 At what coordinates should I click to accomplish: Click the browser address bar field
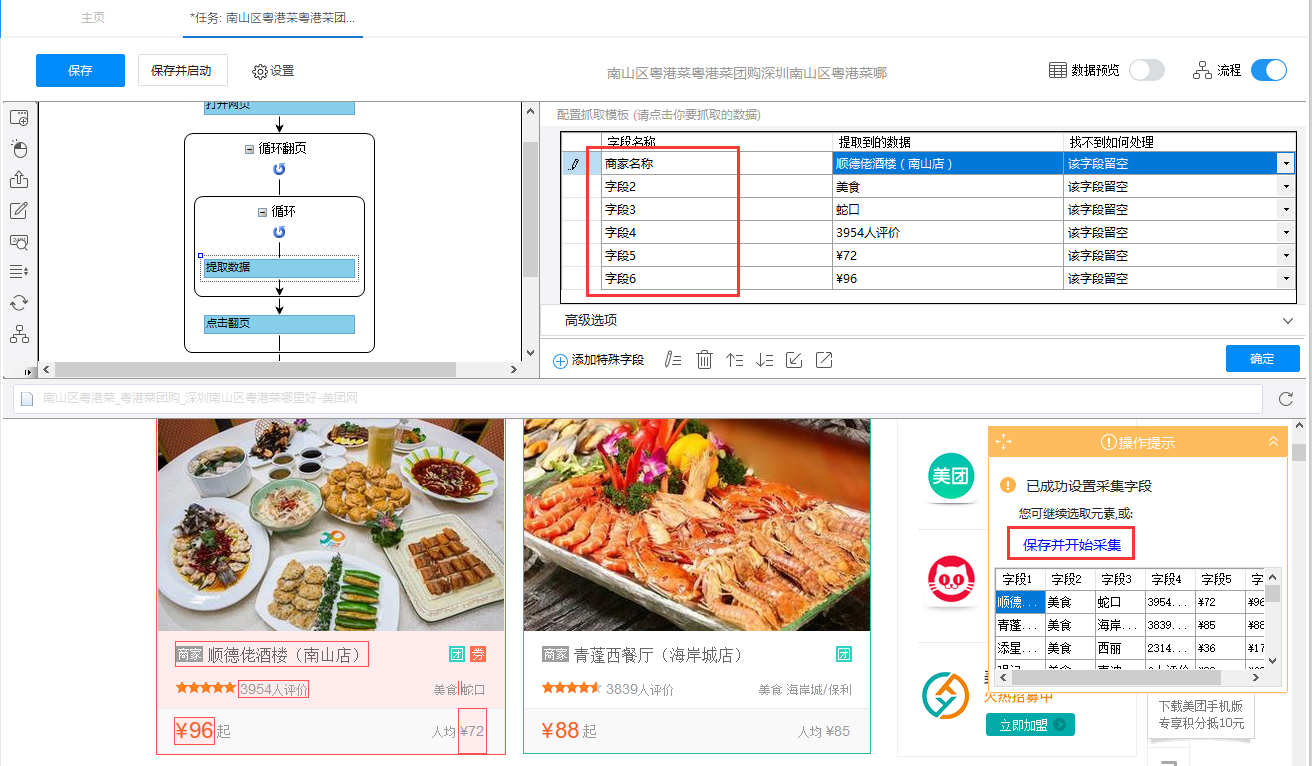pos(638,398)
